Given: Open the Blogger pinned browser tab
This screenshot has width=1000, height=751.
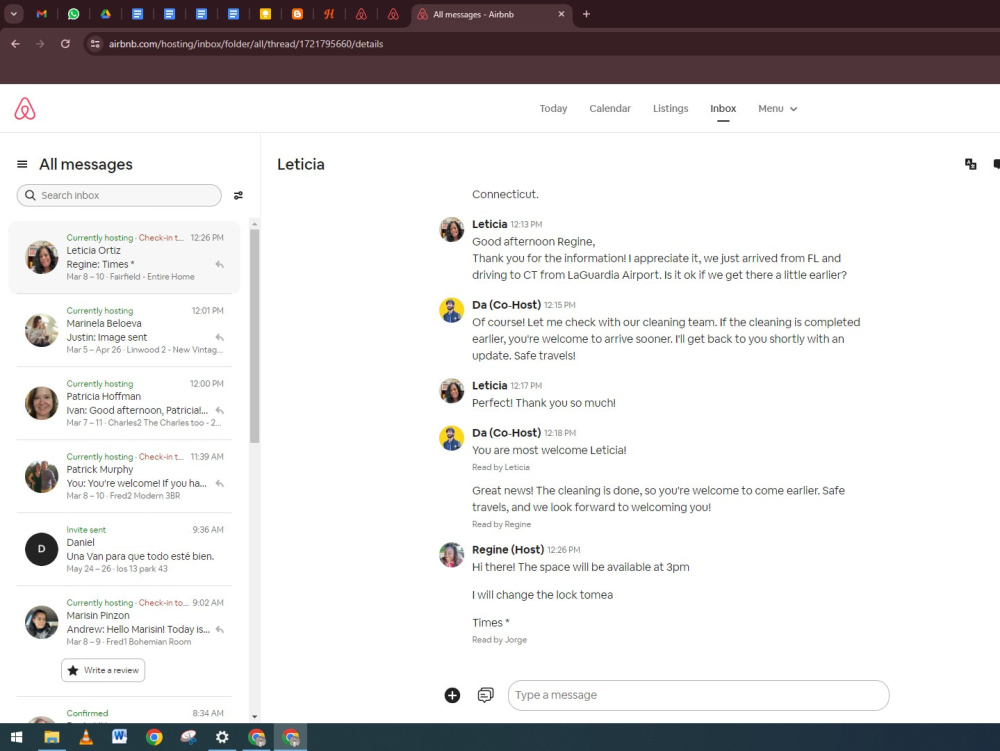Looking at the screenshot, I should pyautogui.click(x=297, y=14).
